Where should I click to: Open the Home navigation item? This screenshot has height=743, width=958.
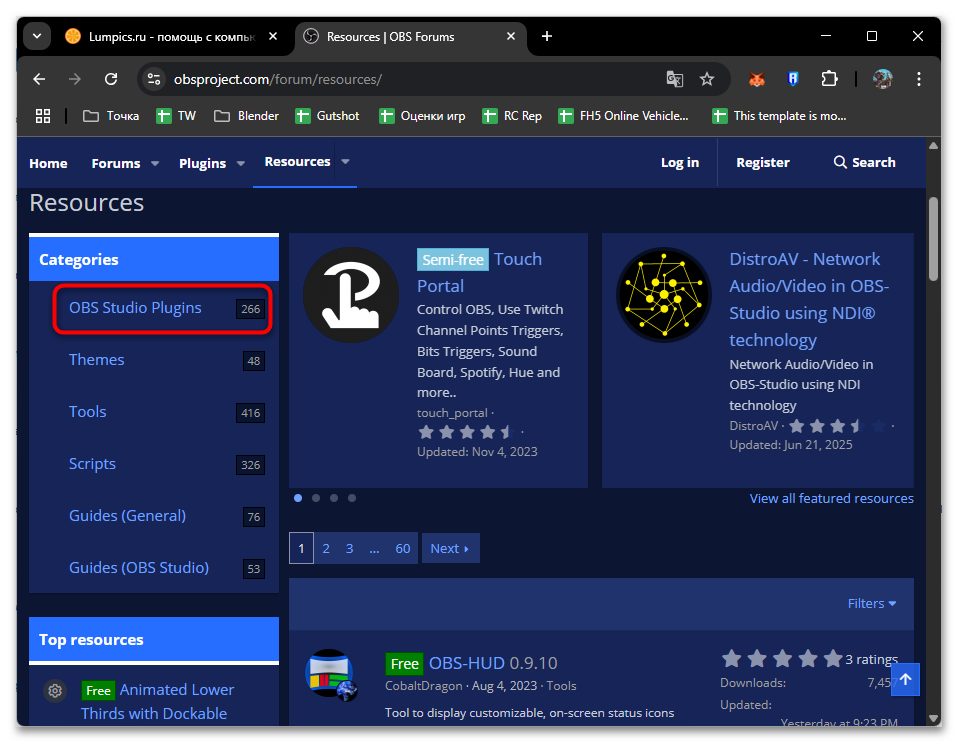[x=48, y=163]
